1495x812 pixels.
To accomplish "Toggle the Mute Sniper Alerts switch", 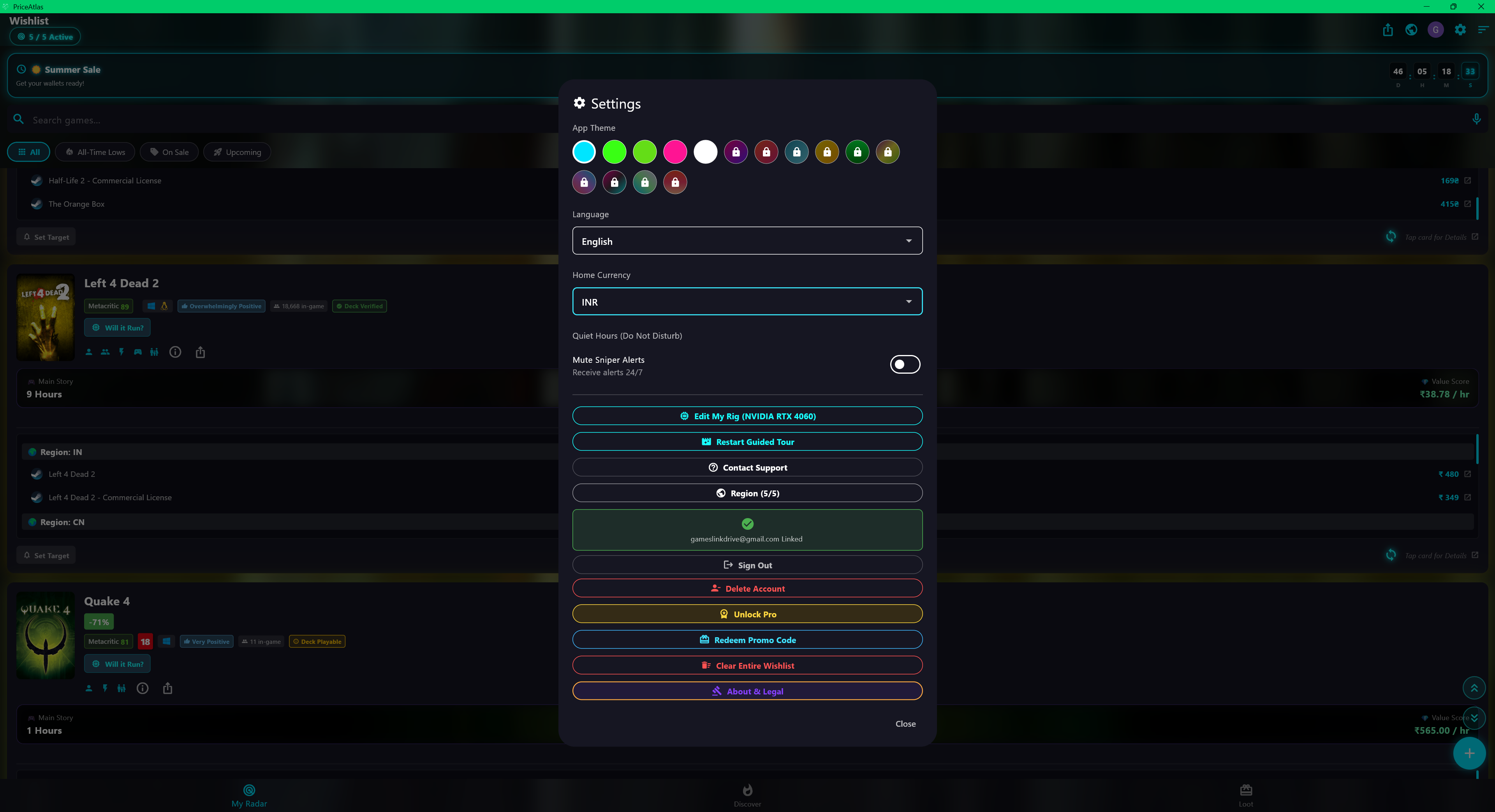I will tap(905, 364).
